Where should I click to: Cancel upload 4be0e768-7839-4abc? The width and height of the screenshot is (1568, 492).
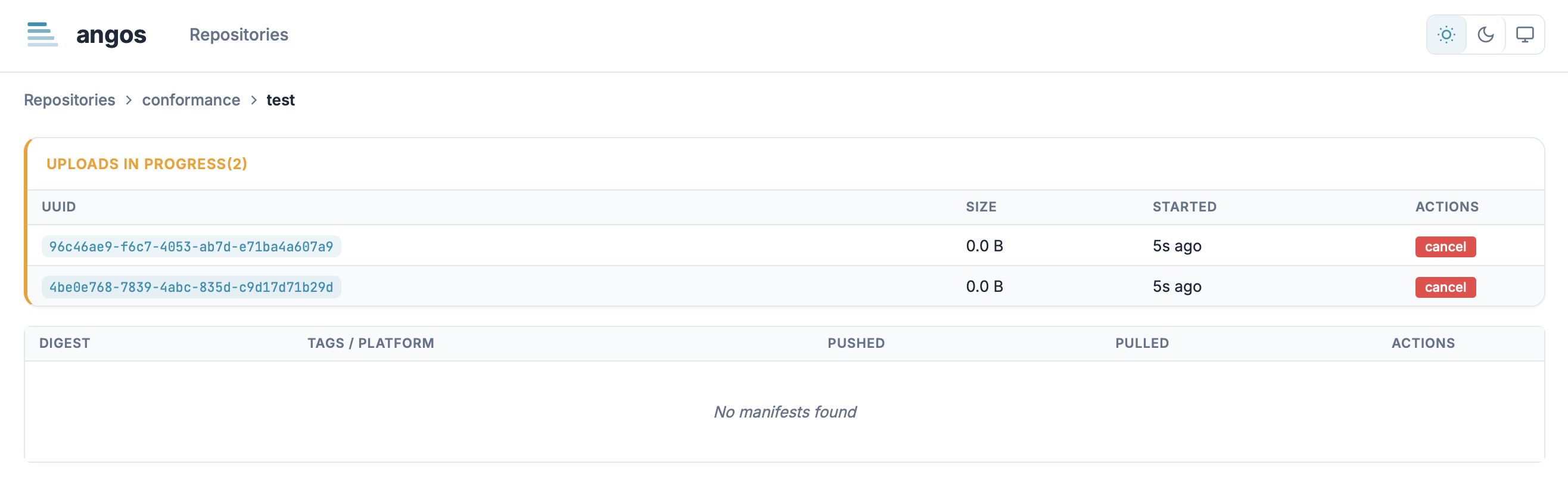pyautogui.click(x=1445, y=288)
